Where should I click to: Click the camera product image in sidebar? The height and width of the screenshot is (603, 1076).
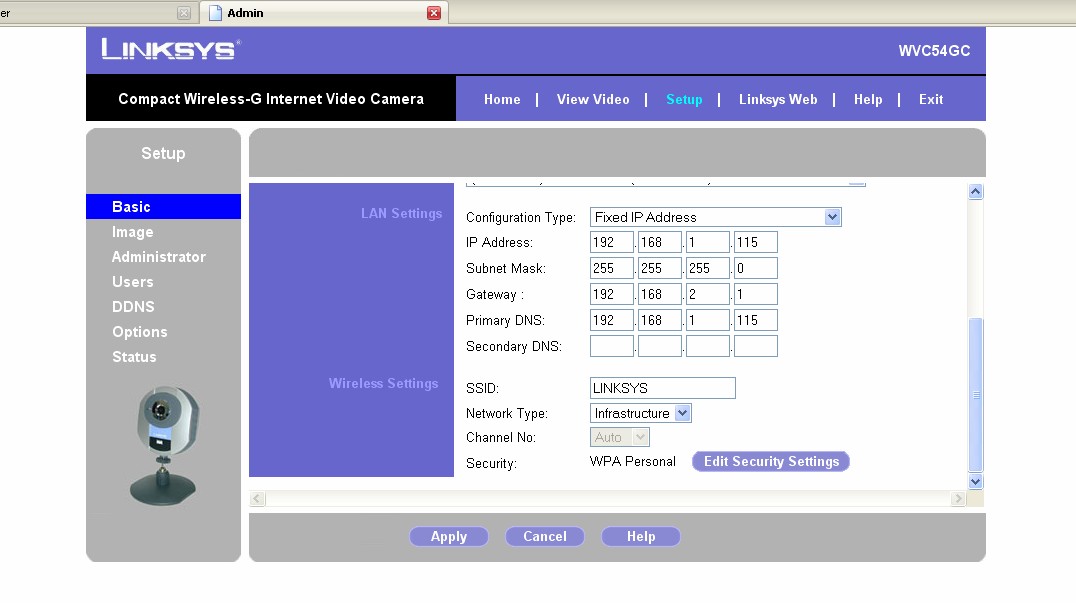pyautogui.click(x=164, y=445)
